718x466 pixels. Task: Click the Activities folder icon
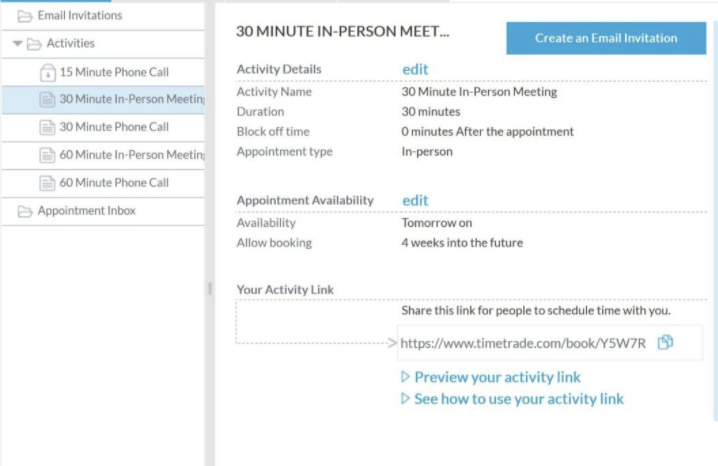click(x=34, y=44)
